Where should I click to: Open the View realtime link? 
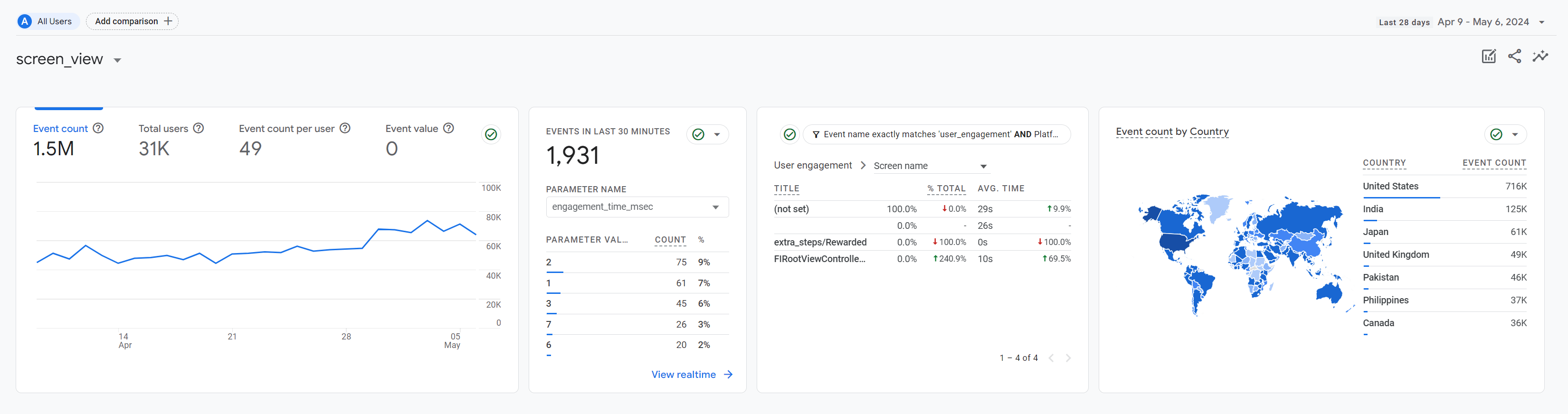[x=692, y=375]
